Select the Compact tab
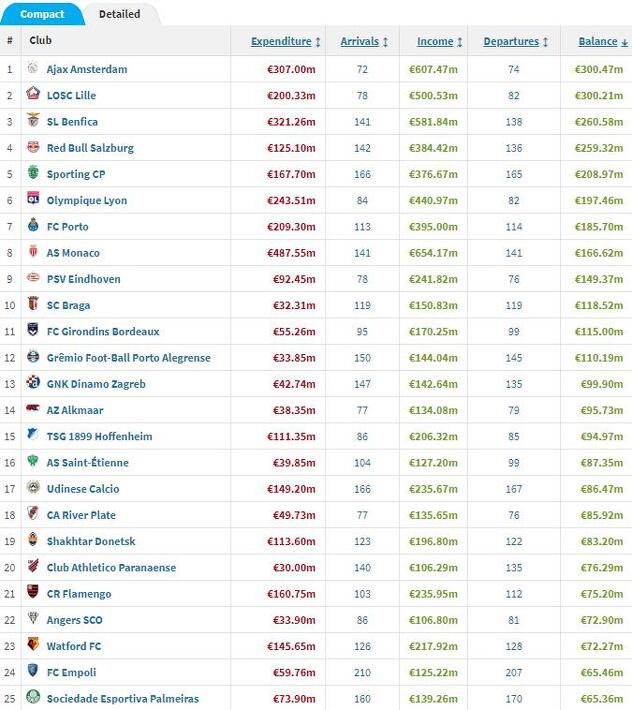The width and height of the screenshot is (632, 710). click(x=42, y=14)
